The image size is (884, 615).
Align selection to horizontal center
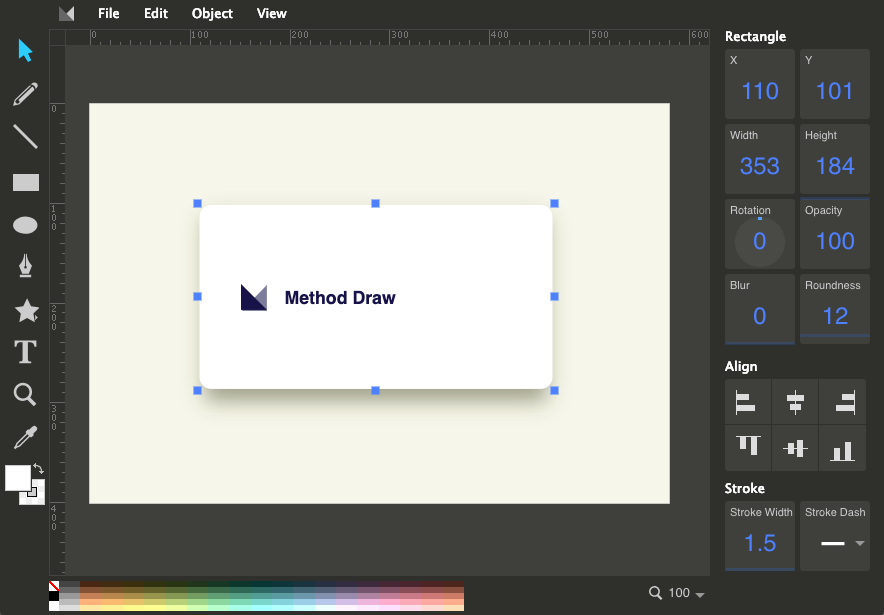tap(795, 403)
